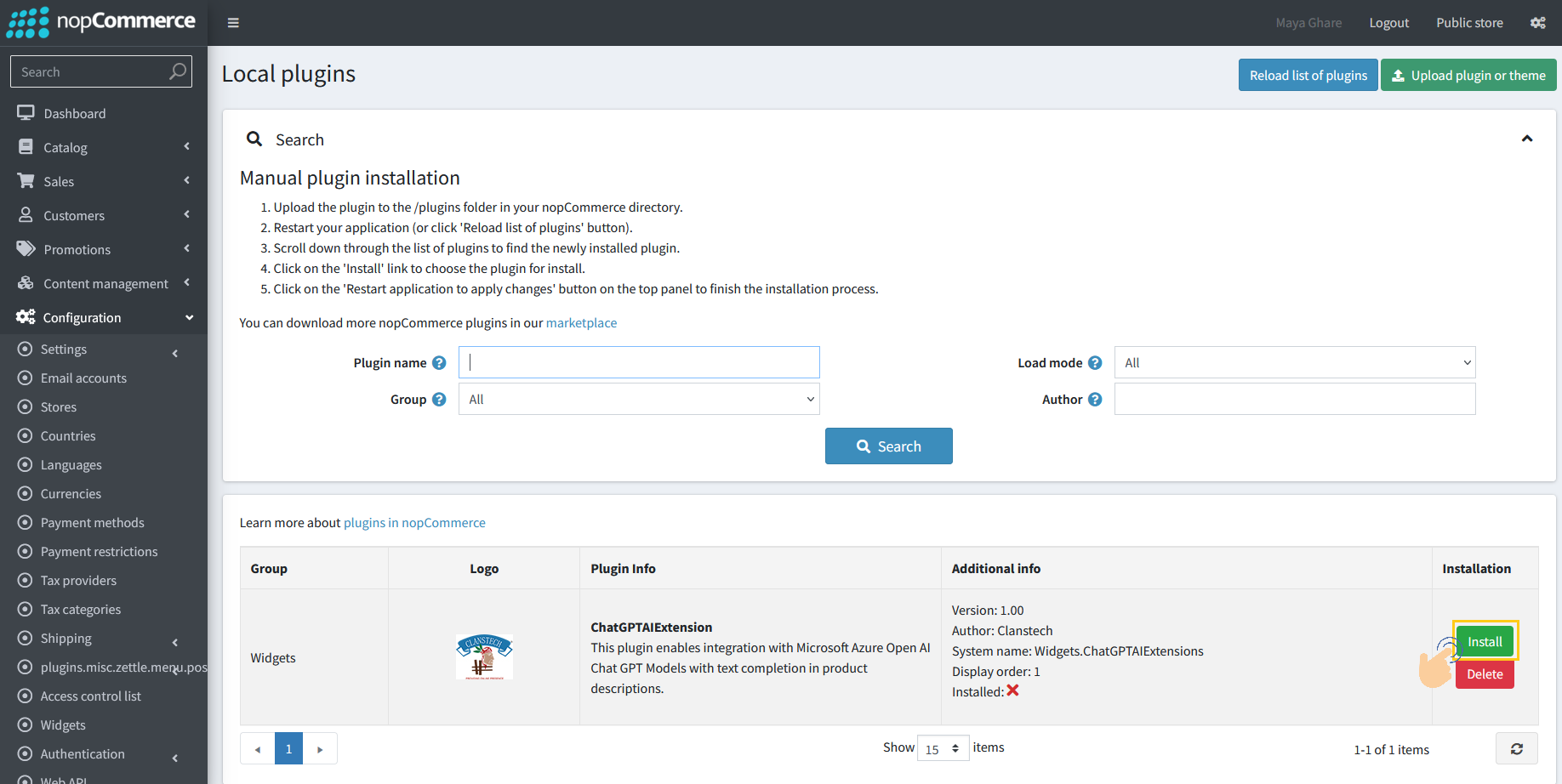Focus the Author input field
The image size is (1562, 784).
(1295, 399)
